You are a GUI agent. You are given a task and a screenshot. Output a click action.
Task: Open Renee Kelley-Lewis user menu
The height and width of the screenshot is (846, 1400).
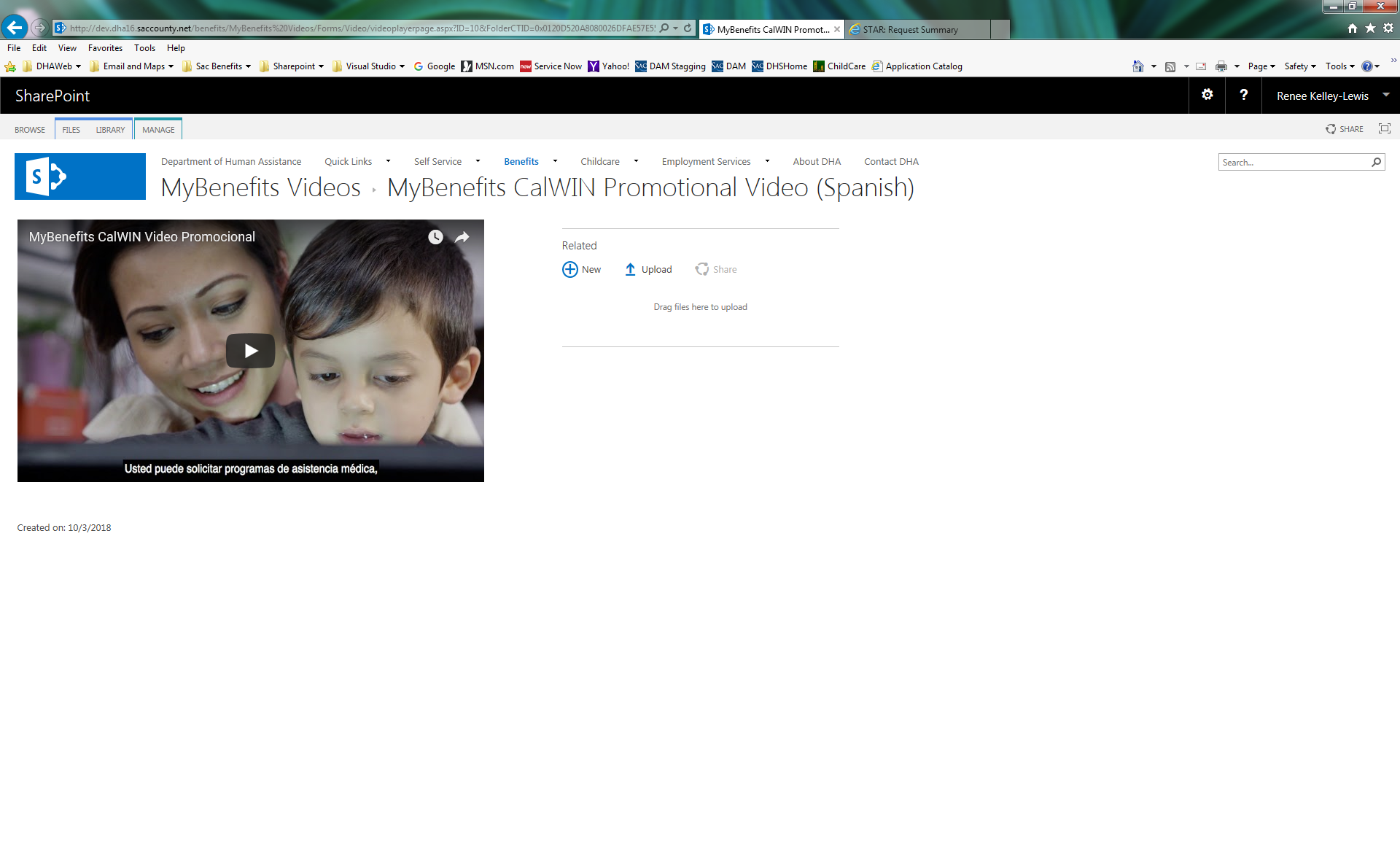(x=1332, y=96)
